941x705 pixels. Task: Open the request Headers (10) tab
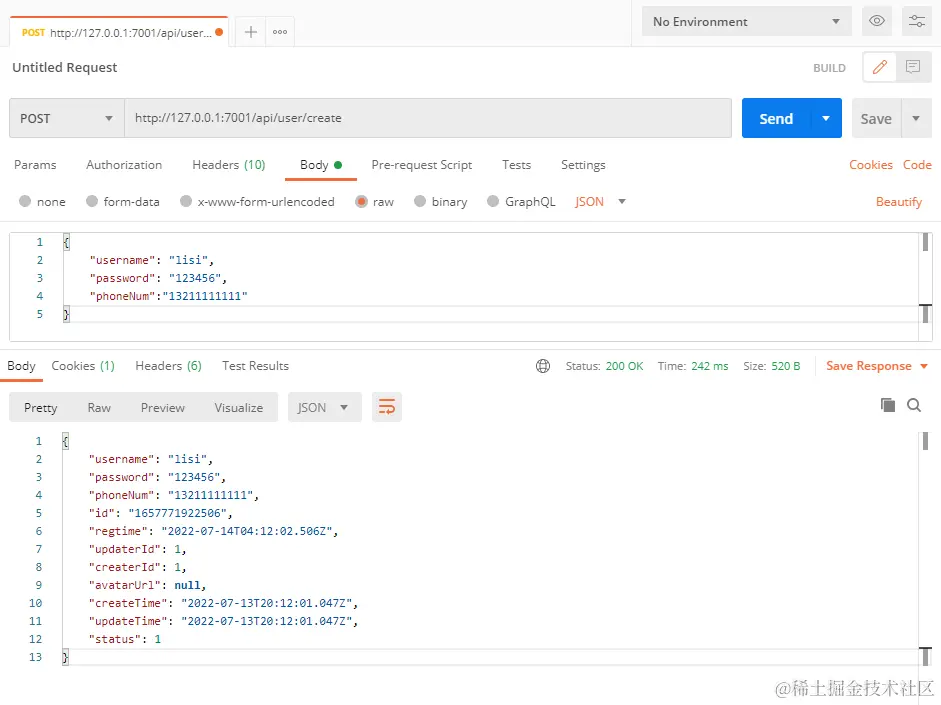(229, 165)
